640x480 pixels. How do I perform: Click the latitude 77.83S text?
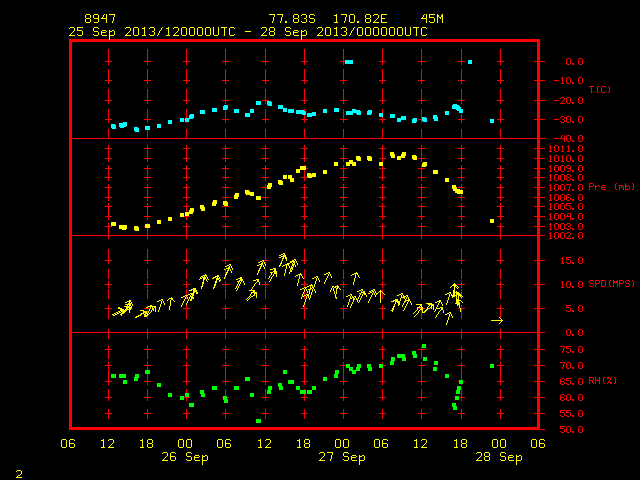tap(292, 19)
